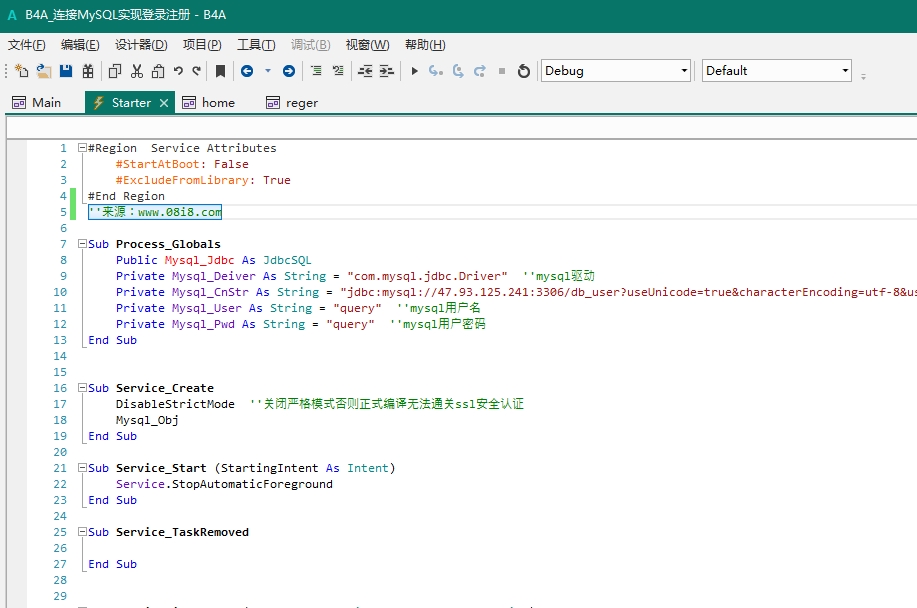This screenshot has height=608, width=917.
Task: Run the project with the play icon
Action: point(415,71)
